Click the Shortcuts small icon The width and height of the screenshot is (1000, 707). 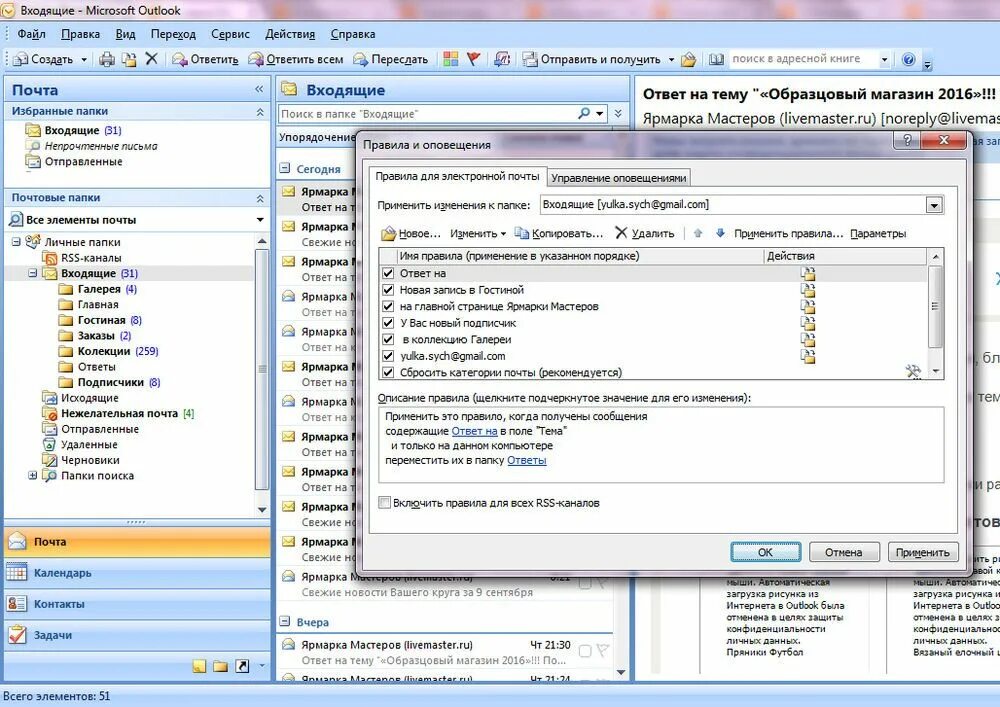click(x=242, y=666)
